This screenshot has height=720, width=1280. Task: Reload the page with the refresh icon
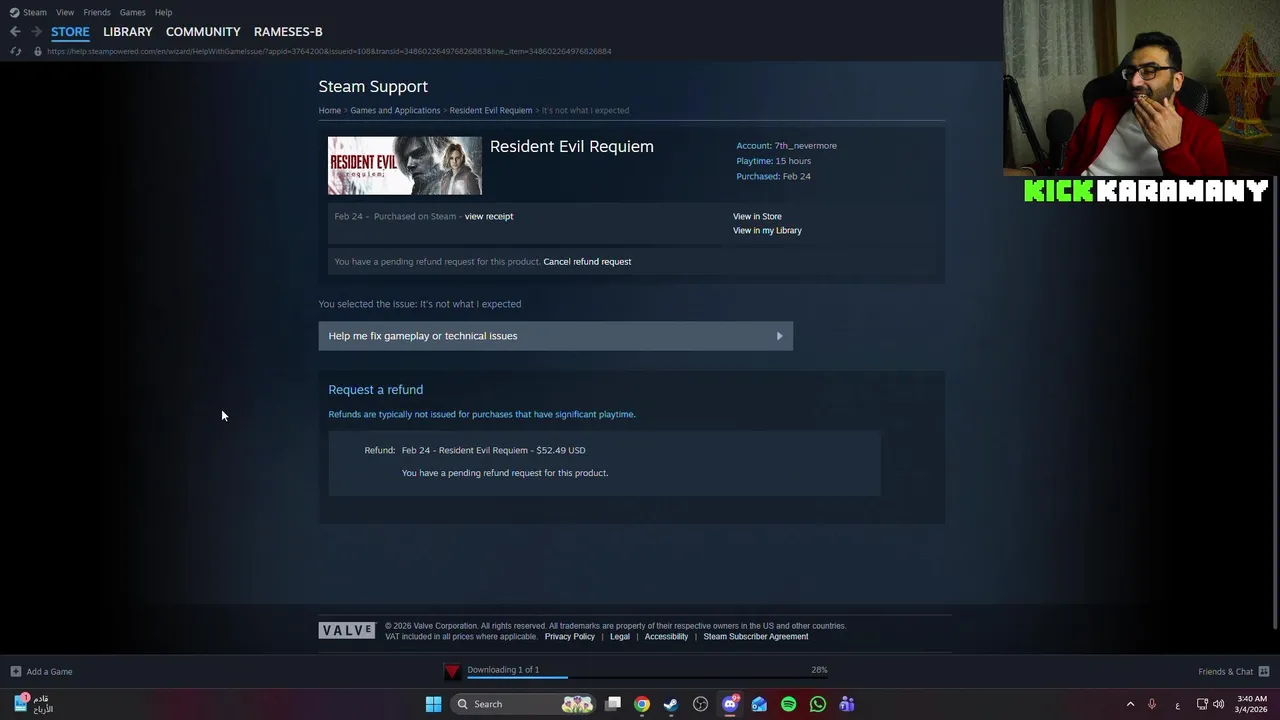coord(15,51)
